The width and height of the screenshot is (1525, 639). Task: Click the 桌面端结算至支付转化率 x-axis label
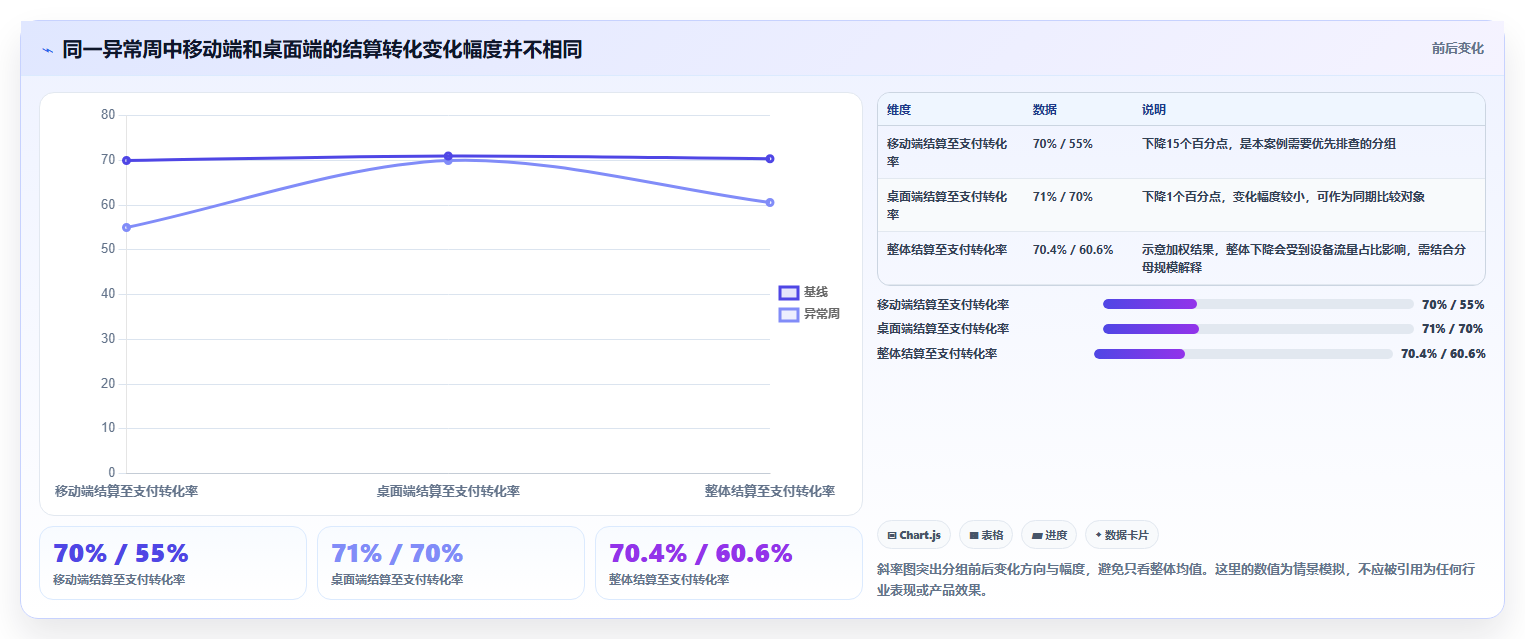click(x=448, y=491)
